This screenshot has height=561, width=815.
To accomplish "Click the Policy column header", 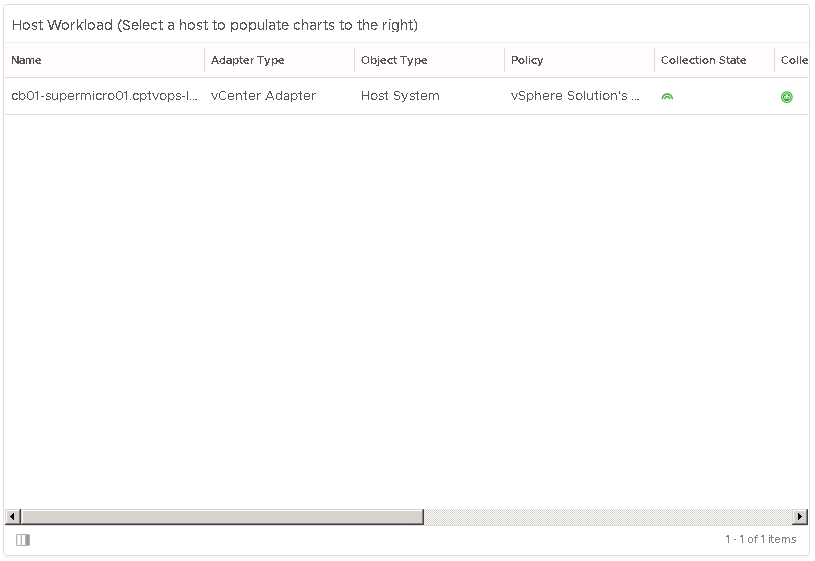I will click(x=527, y=60).
